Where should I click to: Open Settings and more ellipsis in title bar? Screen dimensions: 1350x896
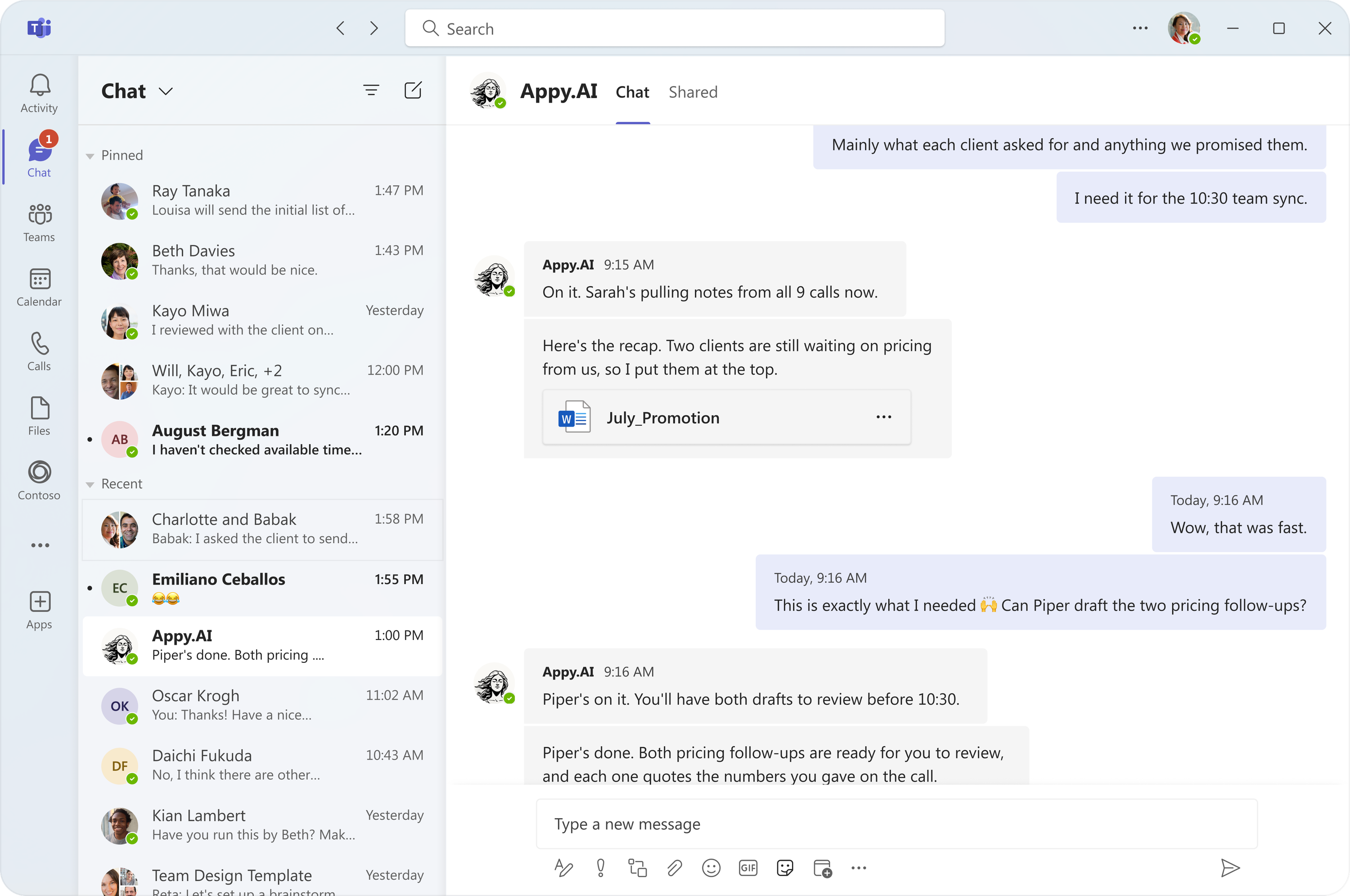coord(1140,28)
